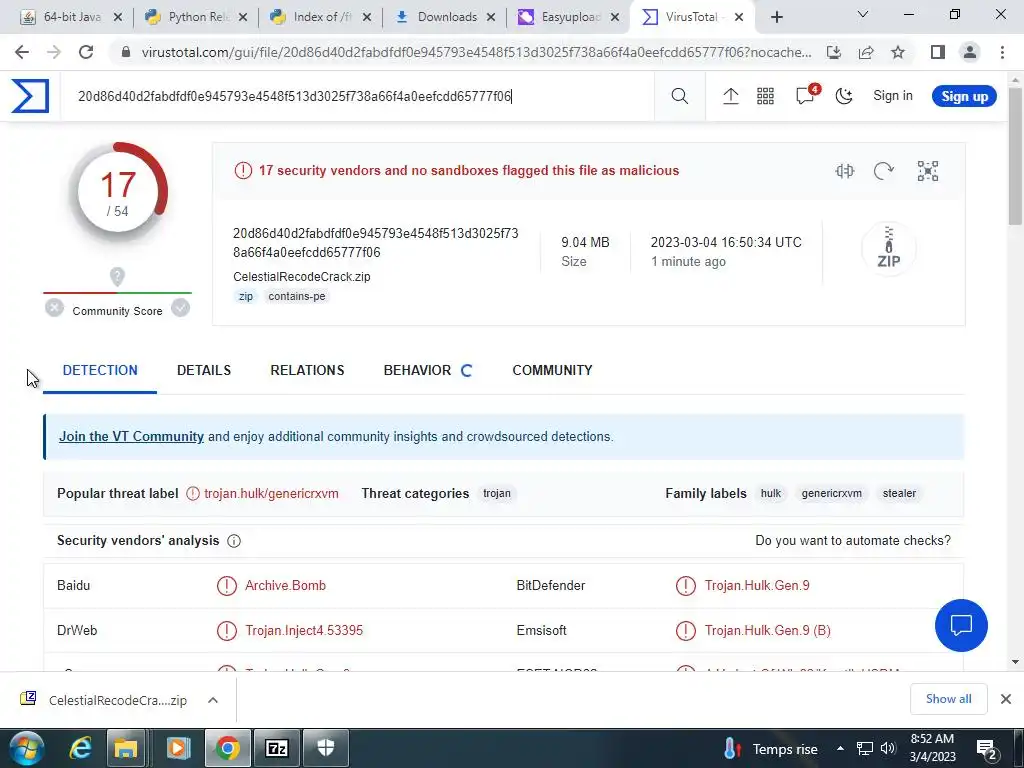This screenshot has height=768, width=1024.
Task: Click the share page icon
Action: [866, 52]
